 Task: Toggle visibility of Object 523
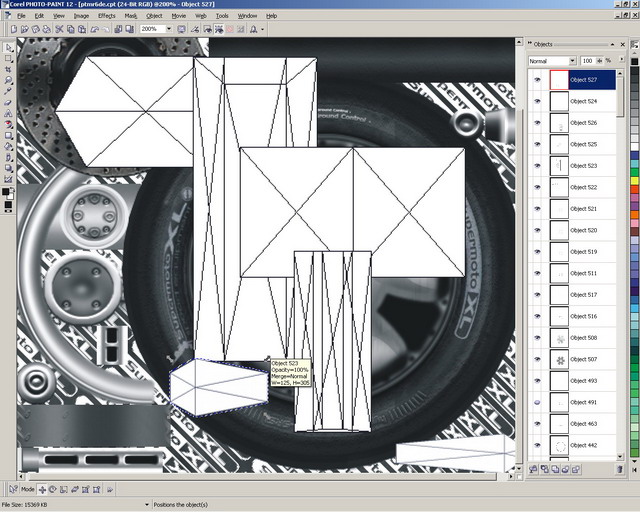pyautogui.click(x=537, y=165)
